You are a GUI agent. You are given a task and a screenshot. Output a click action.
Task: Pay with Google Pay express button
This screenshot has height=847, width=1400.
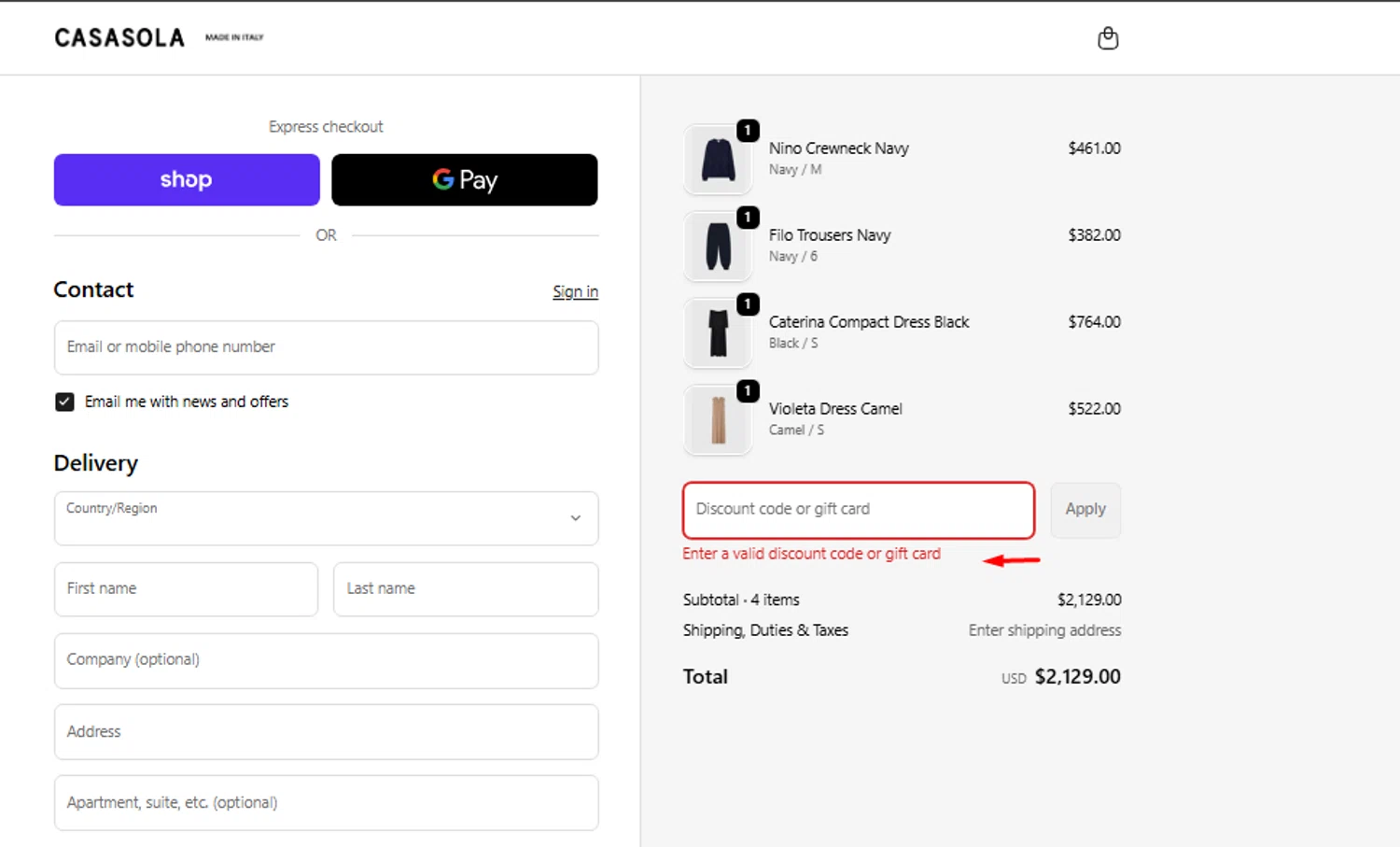[465, 179]
